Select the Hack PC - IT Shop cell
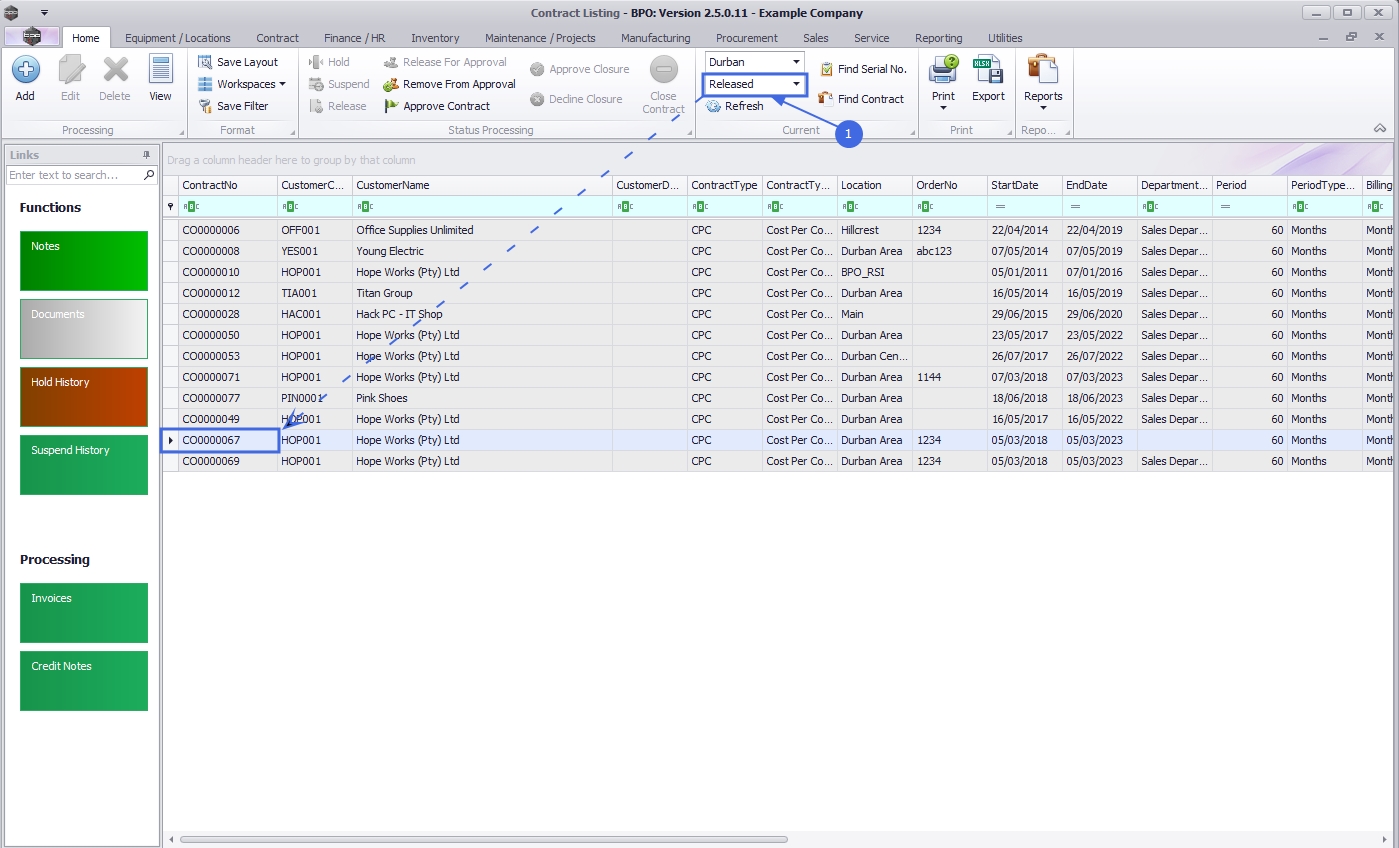1399x848 pixels. coord(483,314)
